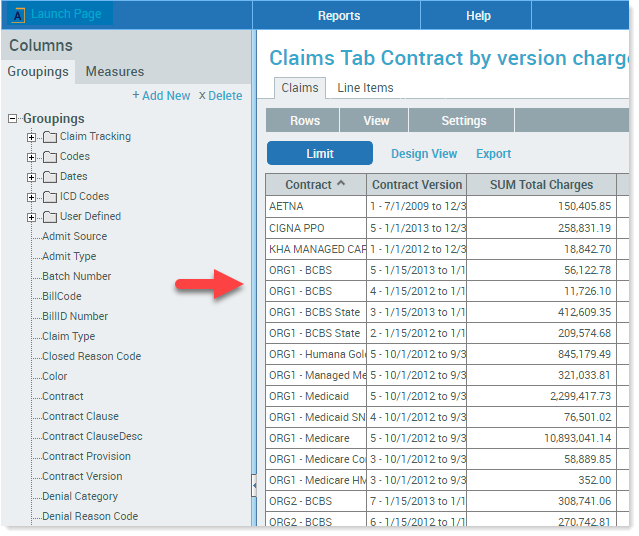Select Admit Source grouping

point(75,236)
